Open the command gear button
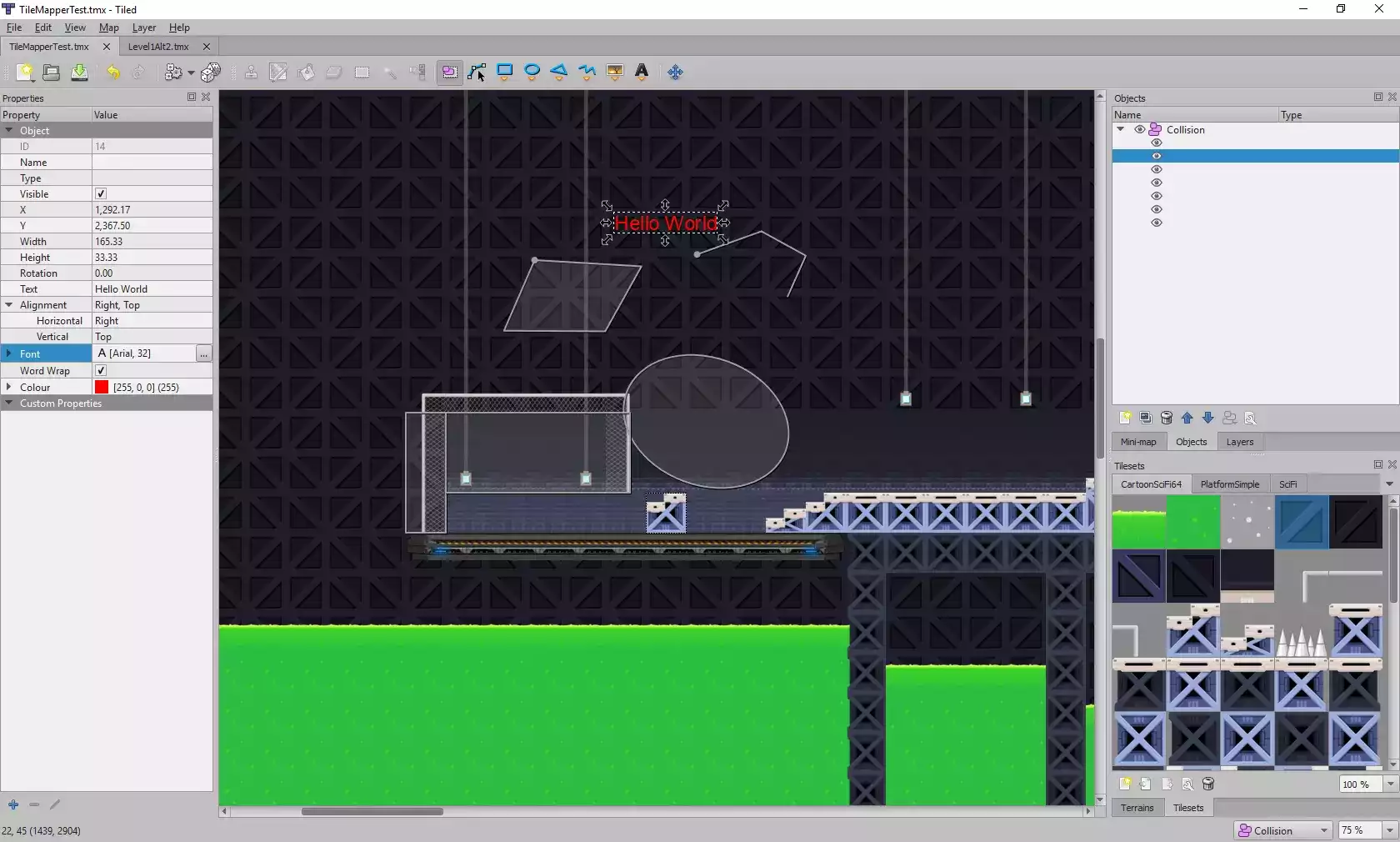 [174, 73]
